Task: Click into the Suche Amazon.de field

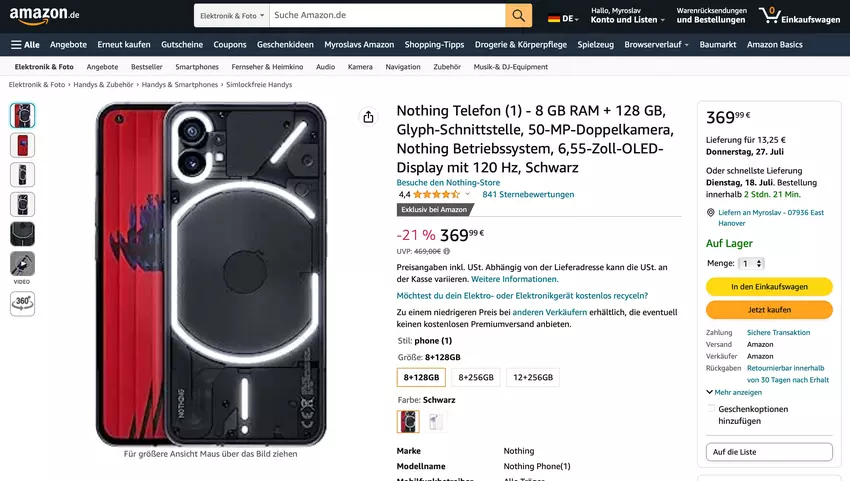Action: (x=386, y=16)
